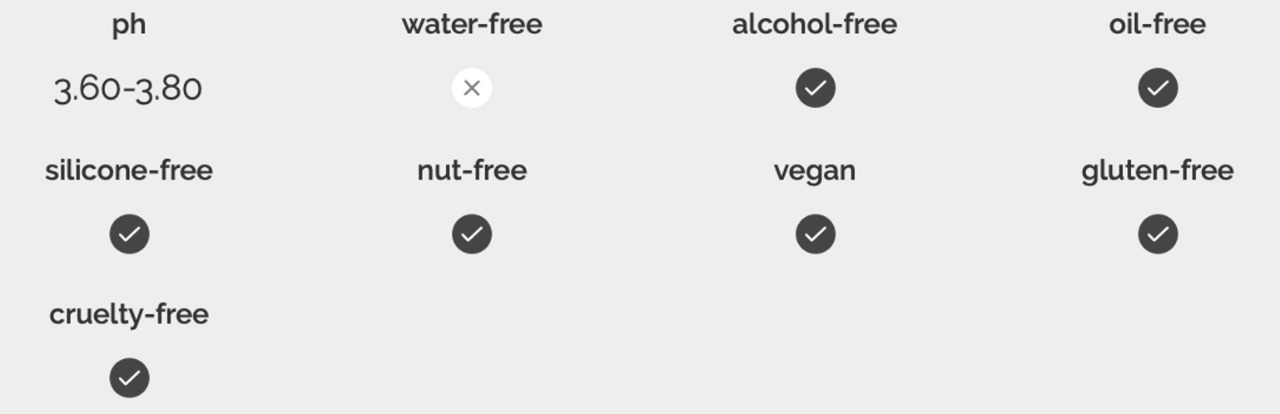Select the "silicone-free" label text

click(129, 171)
